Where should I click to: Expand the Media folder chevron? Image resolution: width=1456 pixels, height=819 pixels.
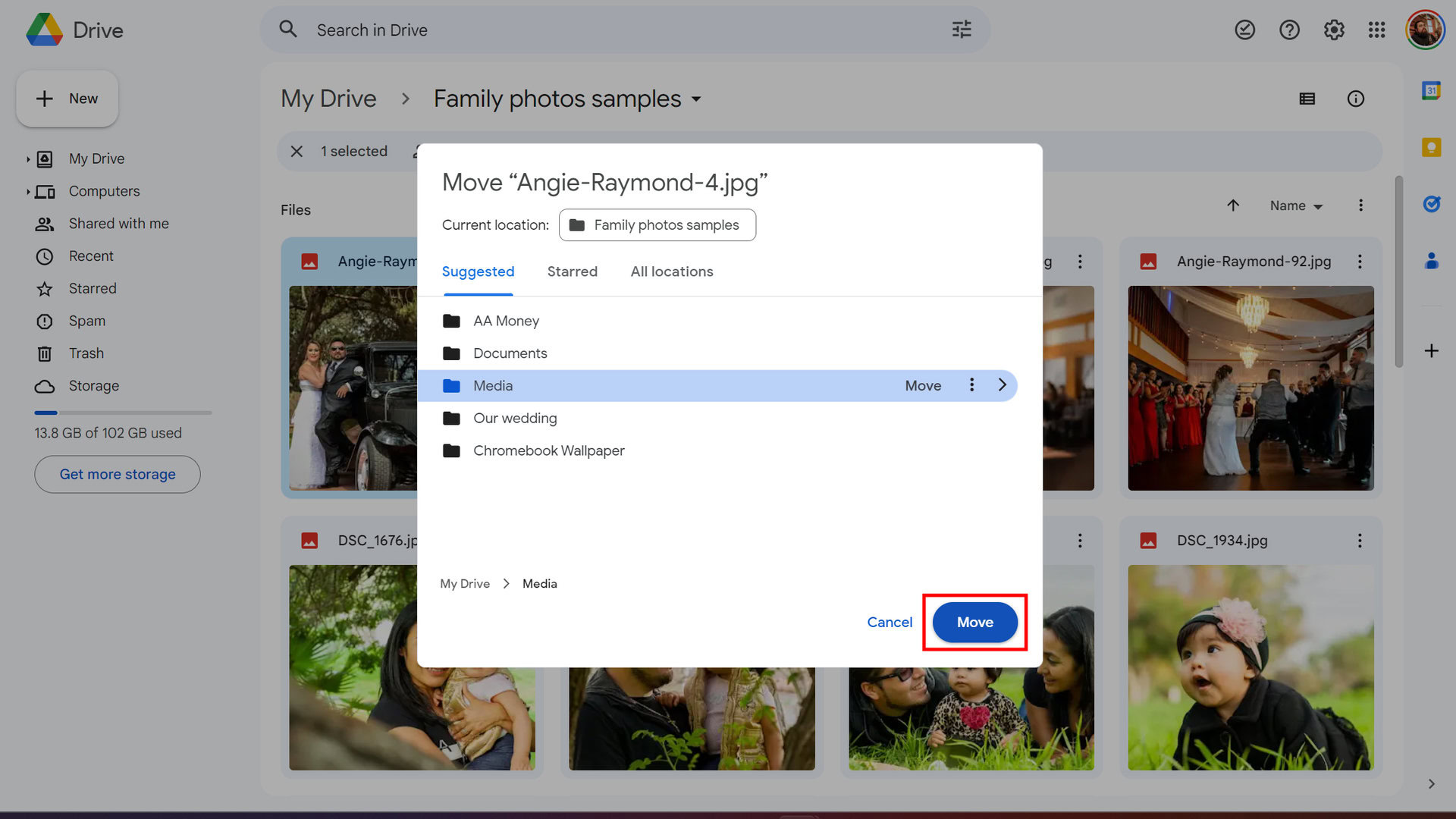pyautogui.click(x=1002, y=385)
